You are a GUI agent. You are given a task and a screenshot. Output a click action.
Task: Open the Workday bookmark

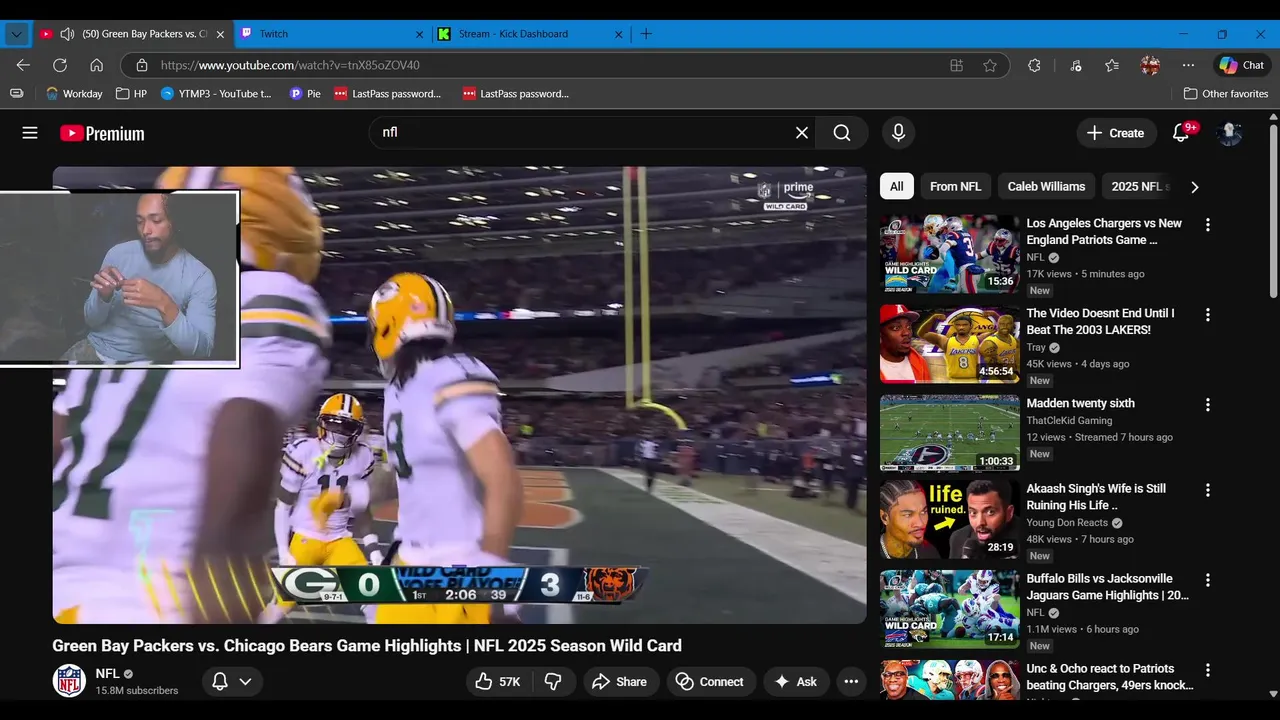[74, 94]
